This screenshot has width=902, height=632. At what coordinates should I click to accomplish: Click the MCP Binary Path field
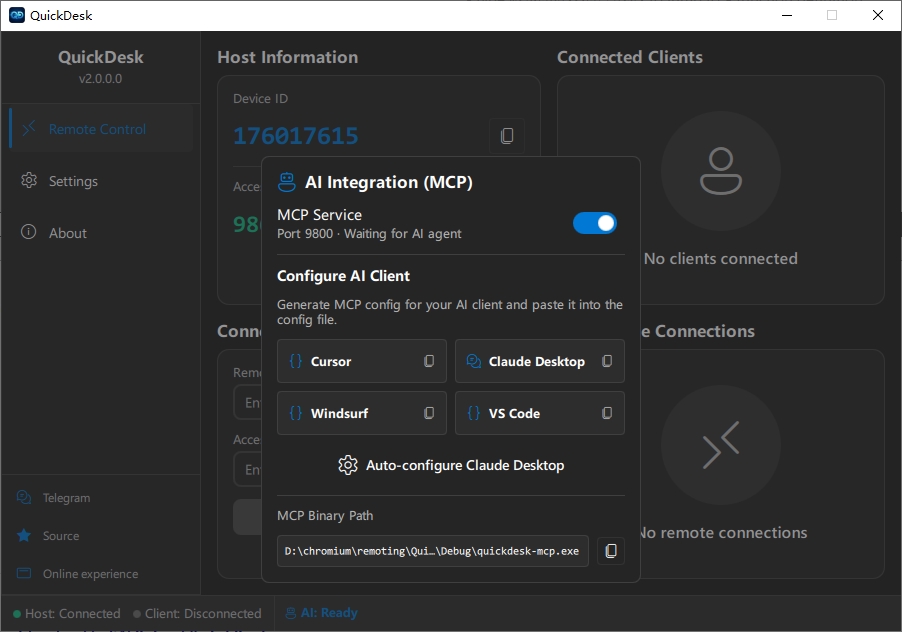(x=432, y=551)
